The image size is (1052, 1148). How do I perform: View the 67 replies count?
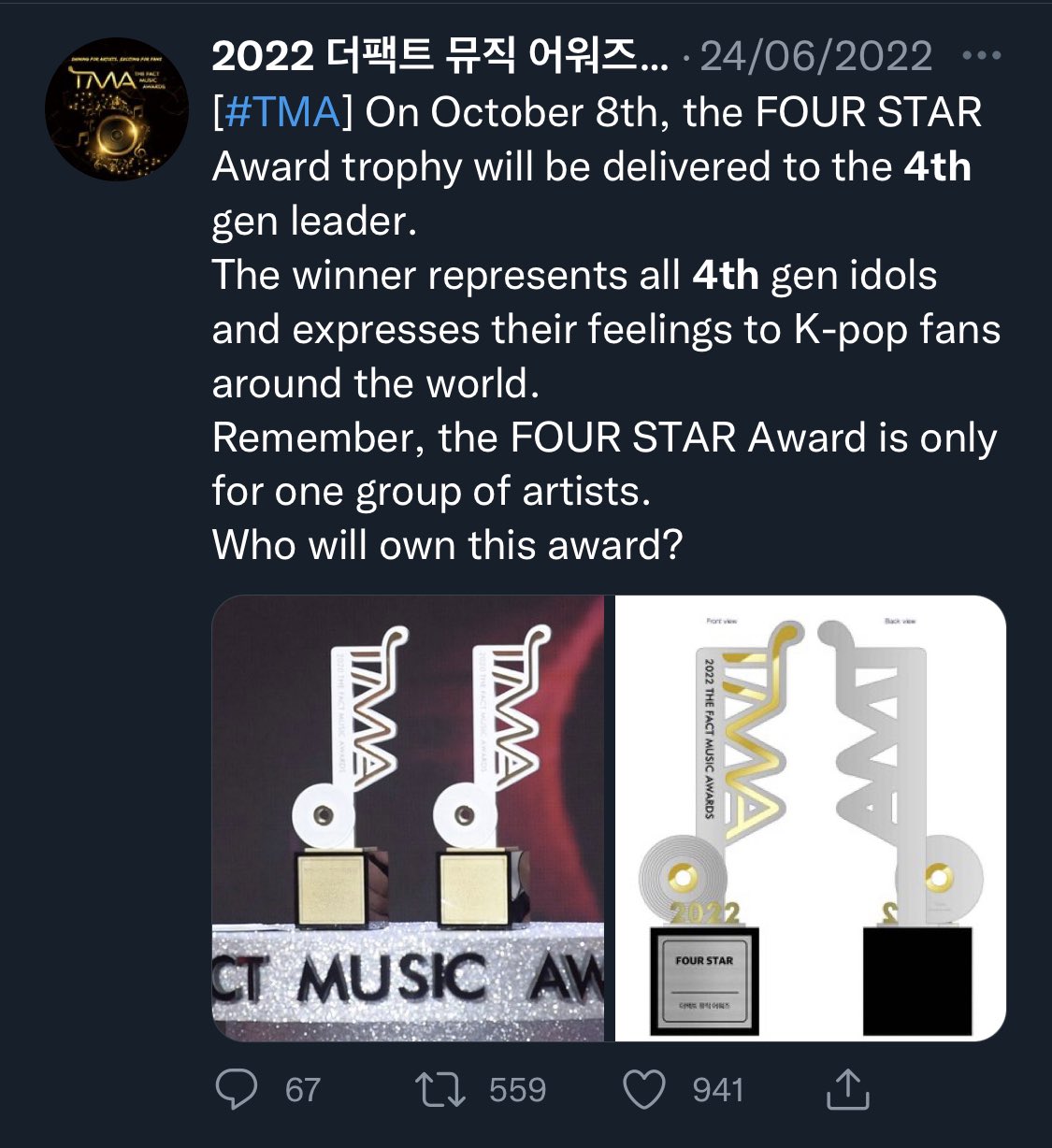(303, 1090)
